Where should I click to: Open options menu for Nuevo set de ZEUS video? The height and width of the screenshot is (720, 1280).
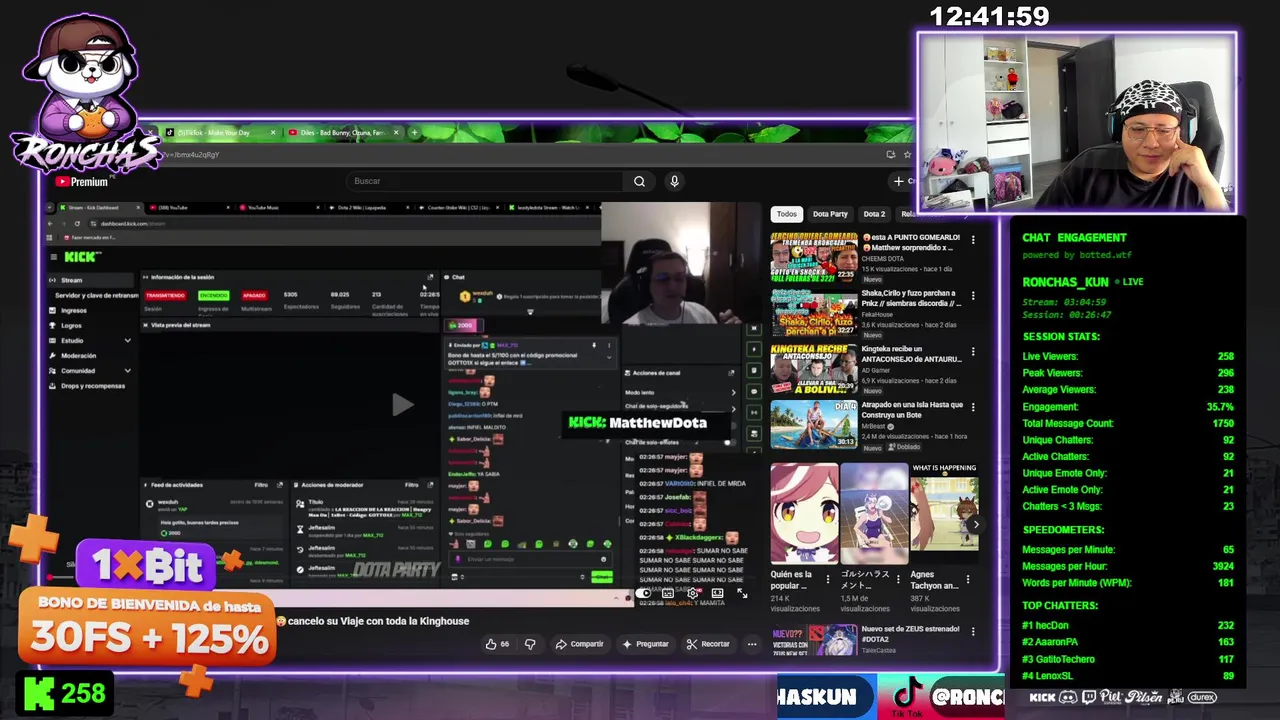coord(973,632)
